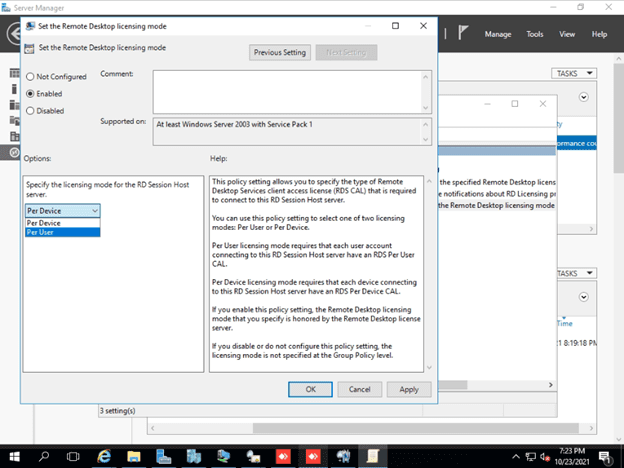Screen dimensions: 624x468
Task: Open Server Manager taskbar icon
Action: pyautogui.click(x=164, y=456)
